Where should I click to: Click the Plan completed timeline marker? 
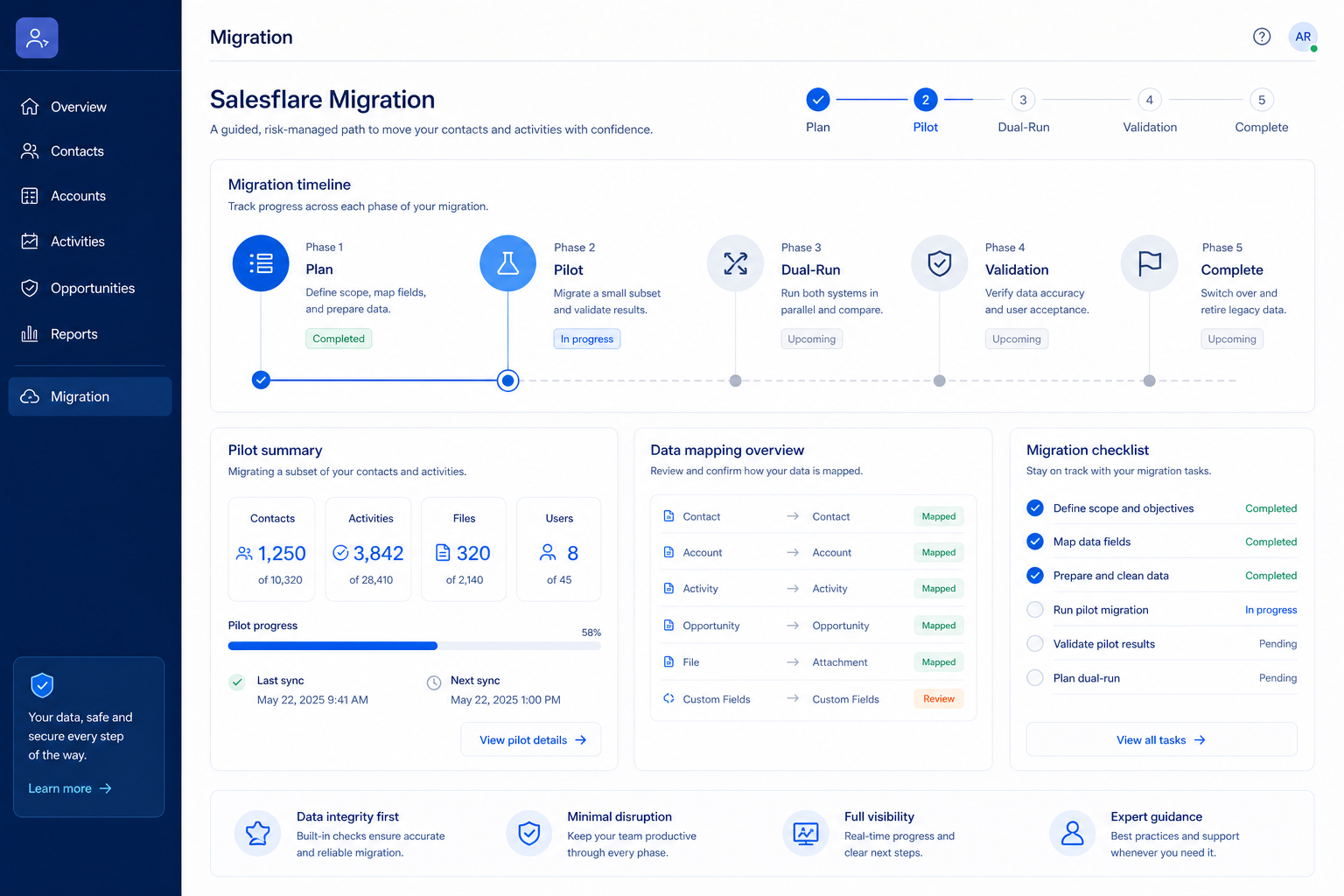[261, 380]
